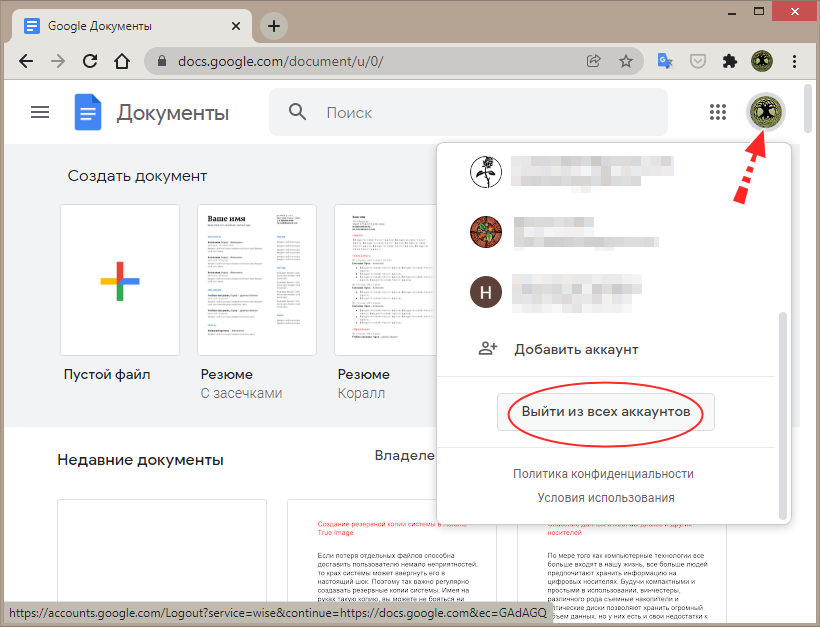Click the Добавить аккаунт option

(576, 349)
